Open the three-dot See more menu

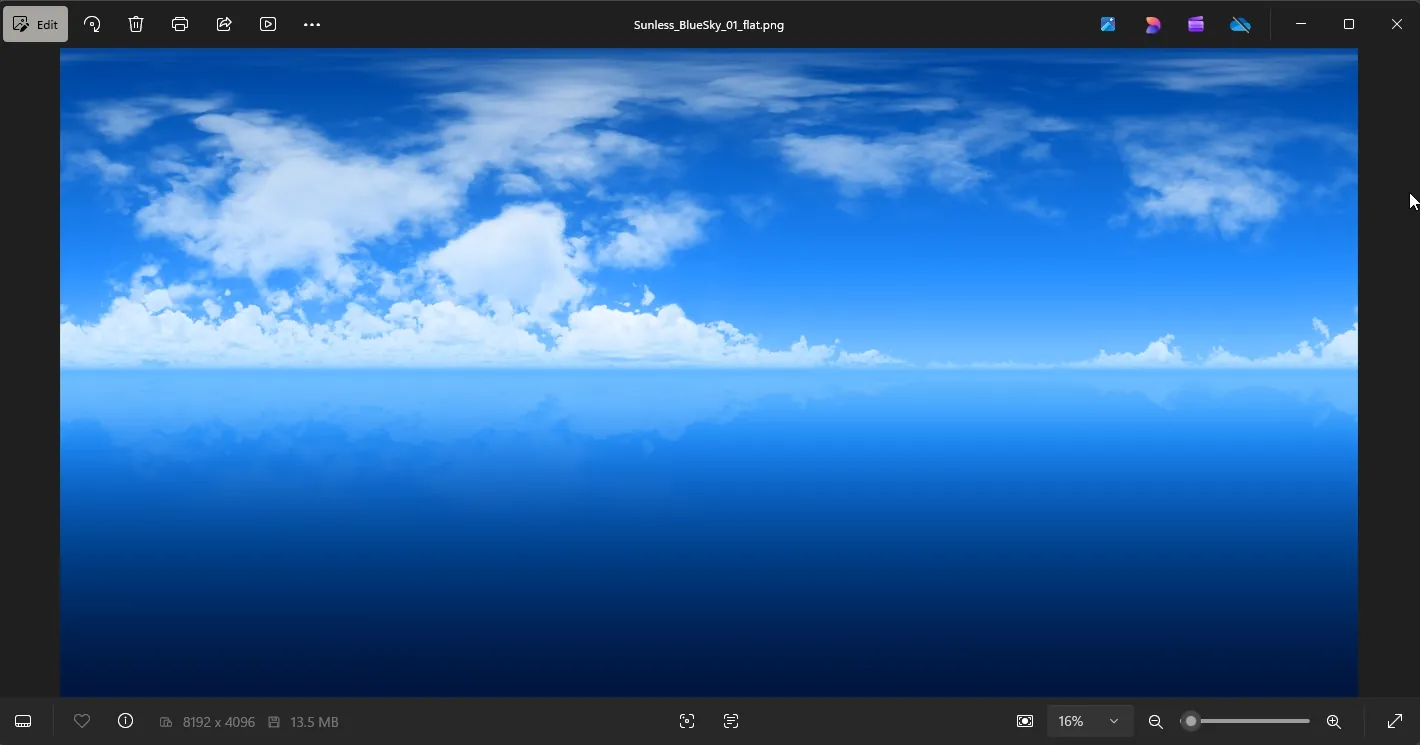pos(312,24)
